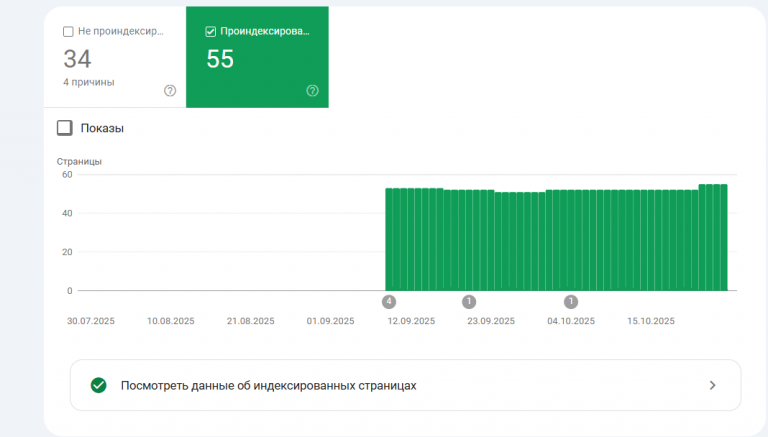Image resolution: width=768 pixels, height=437 pixels.
Task: Click the '60' y-axis label
Action: tap(67, 174)
